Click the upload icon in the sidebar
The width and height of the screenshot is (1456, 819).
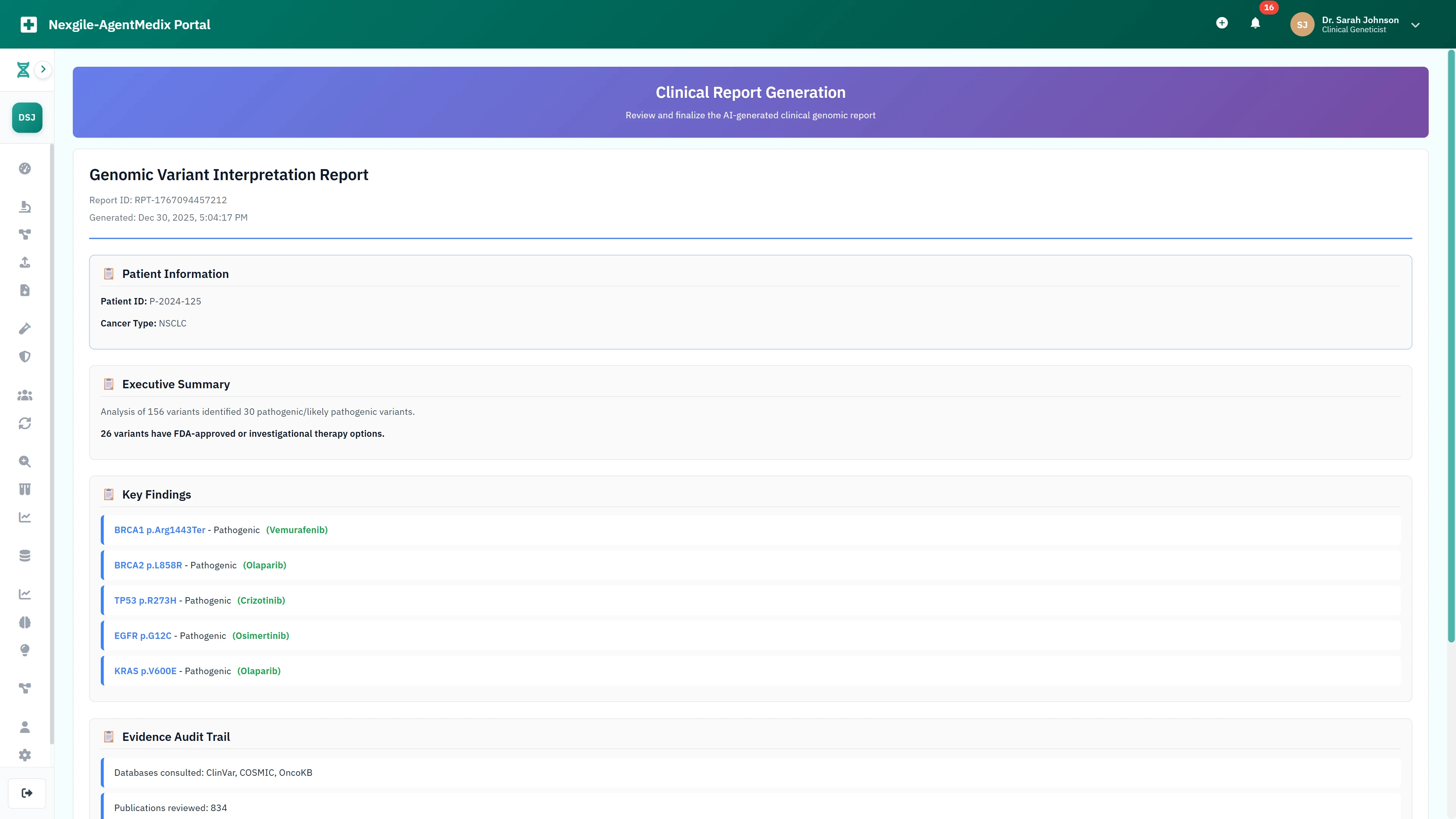click(25, 262)
